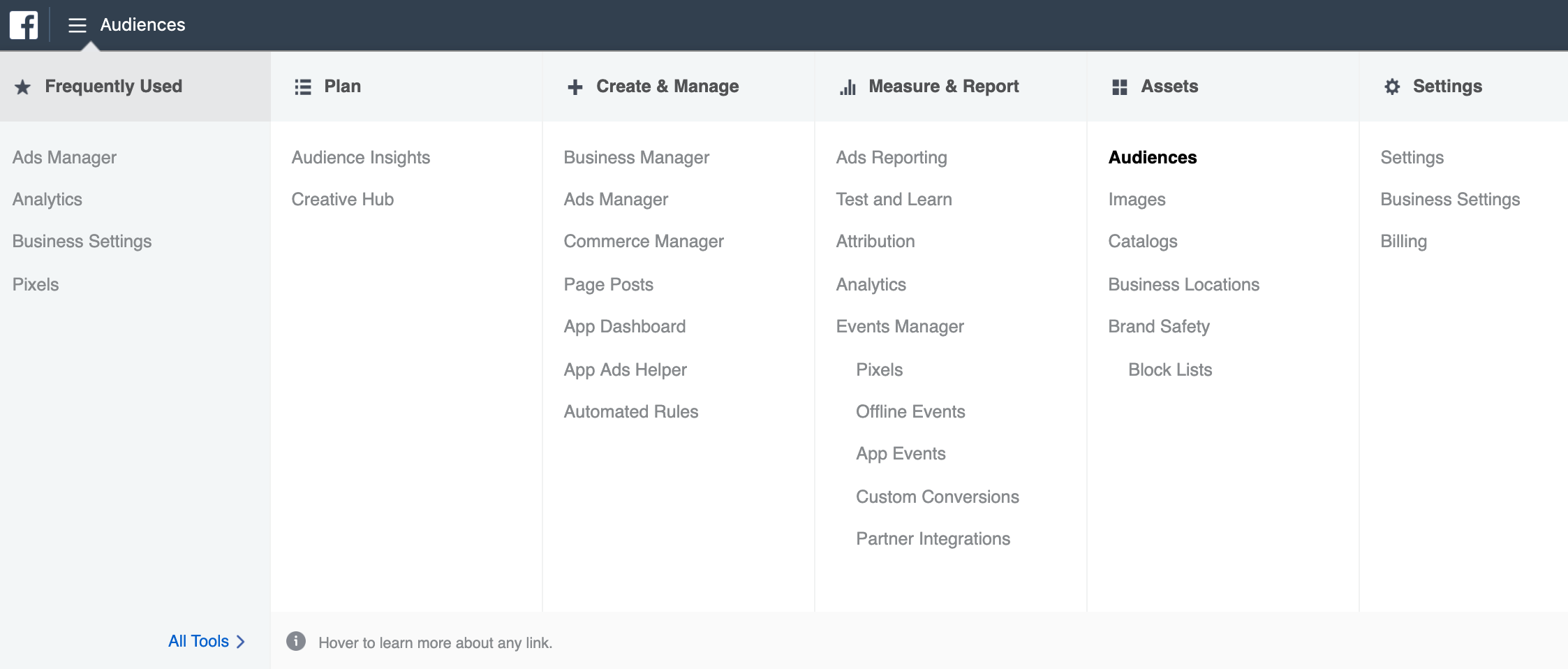Open App Events
This screenshot has height=669, width=1568.
pos(901,453)
